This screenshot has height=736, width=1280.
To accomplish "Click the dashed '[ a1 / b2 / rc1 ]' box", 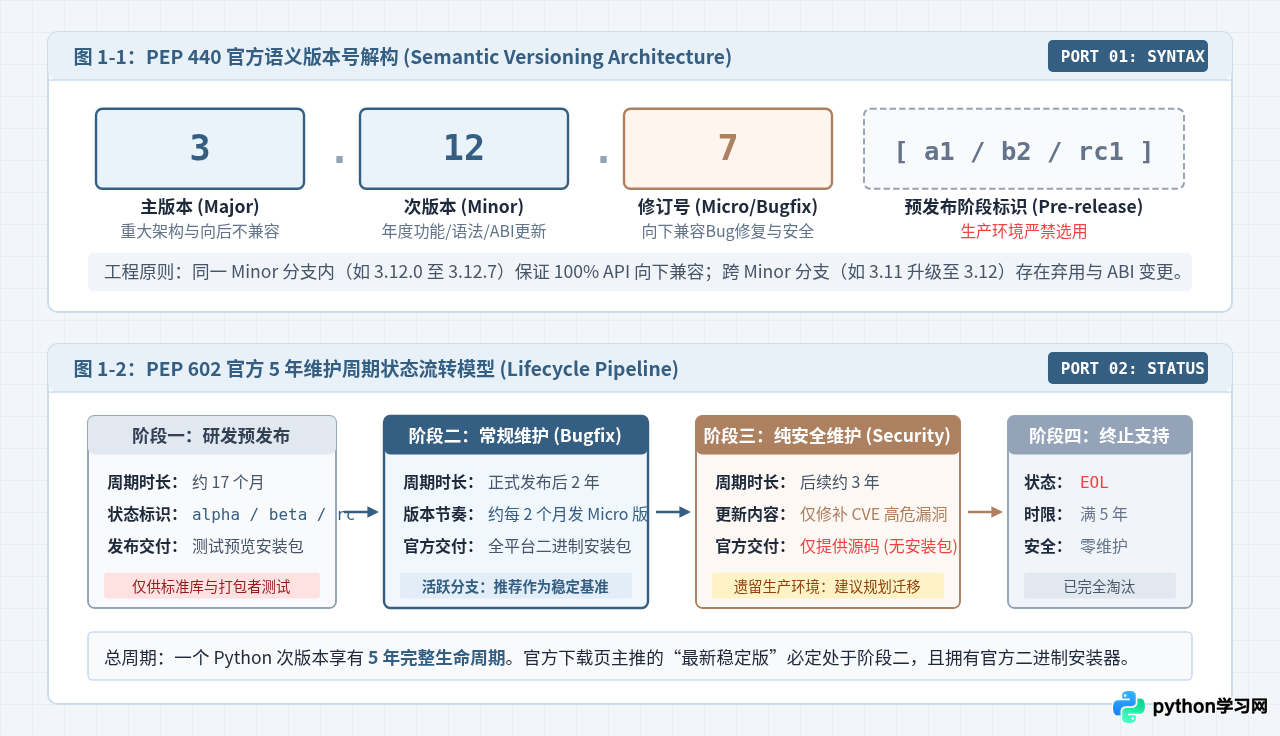I will tap(1024, 149).
